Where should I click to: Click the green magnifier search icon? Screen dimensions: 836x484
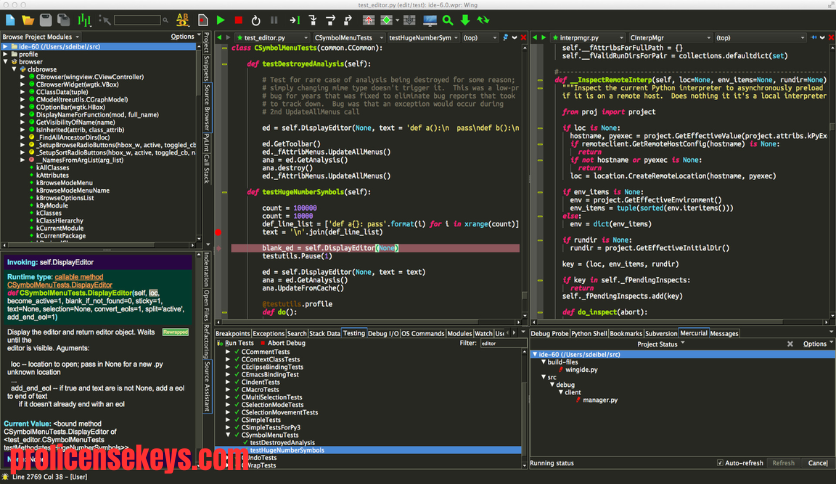[448, 20]
